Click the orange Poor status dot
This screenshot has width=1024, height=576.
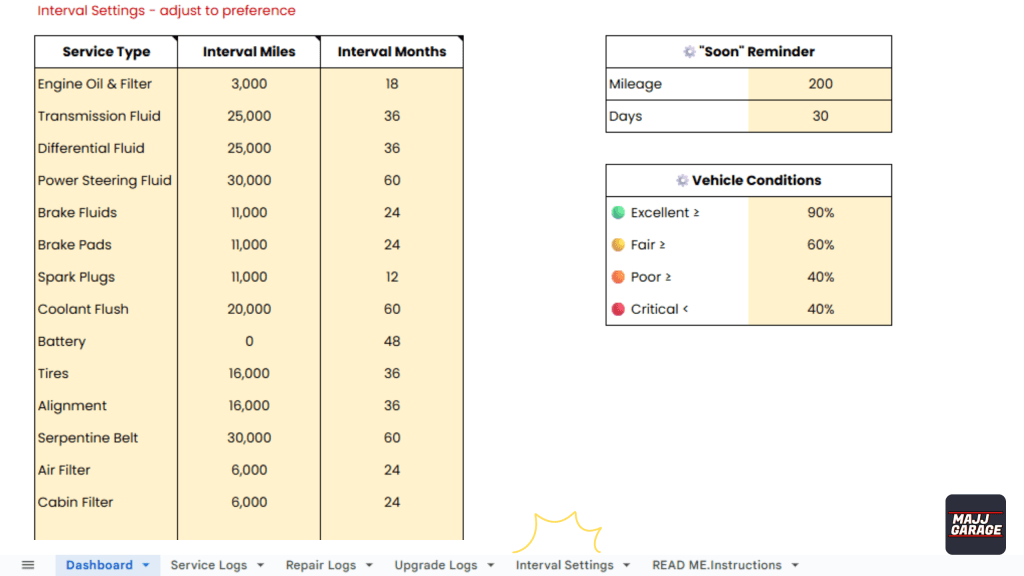(x=618, y=277)
